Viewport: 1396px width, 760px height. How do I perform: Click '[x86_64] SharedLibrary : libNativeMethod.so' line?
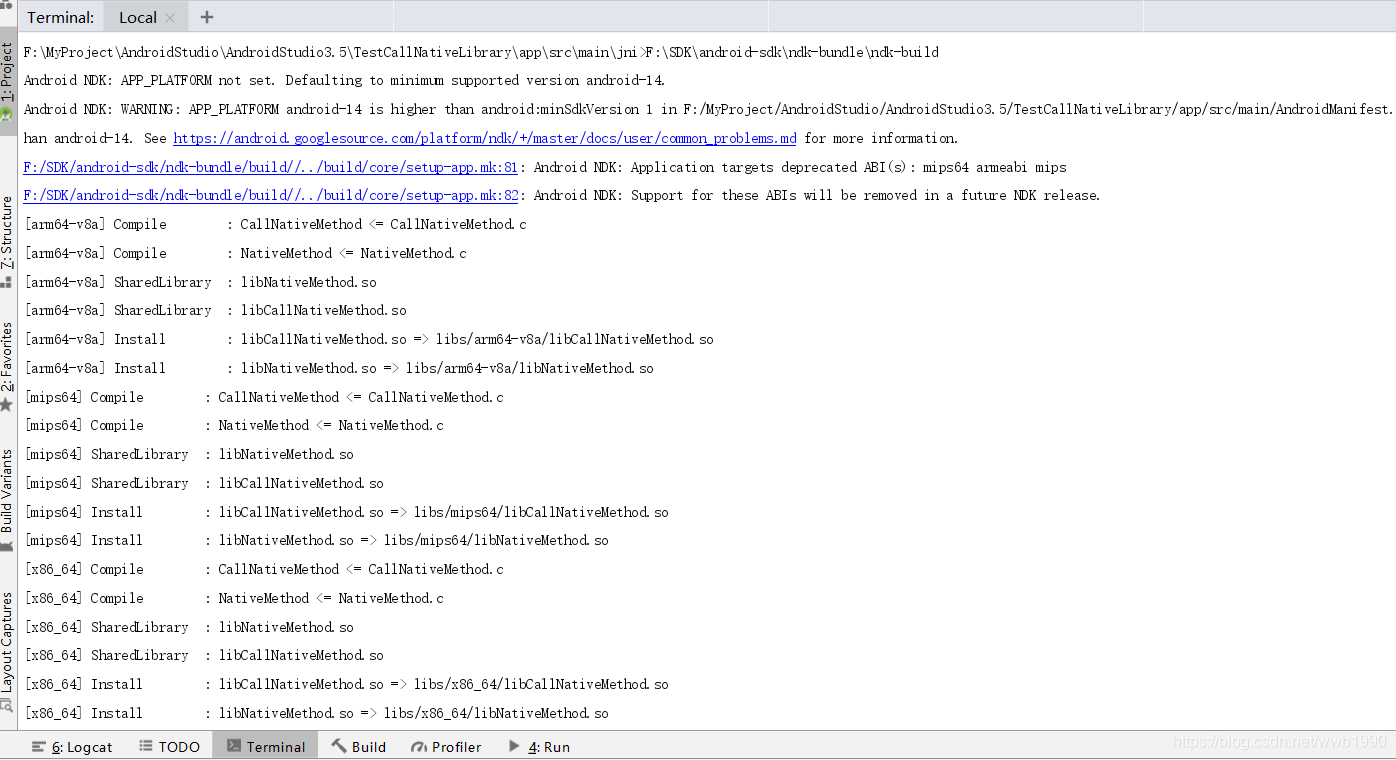(x=189, y=627)
